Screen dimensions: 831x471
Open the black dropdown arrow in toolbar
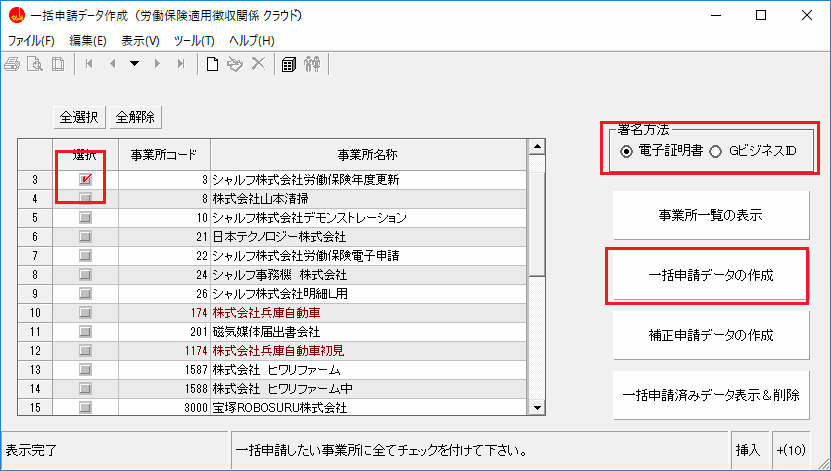(134, 64)
